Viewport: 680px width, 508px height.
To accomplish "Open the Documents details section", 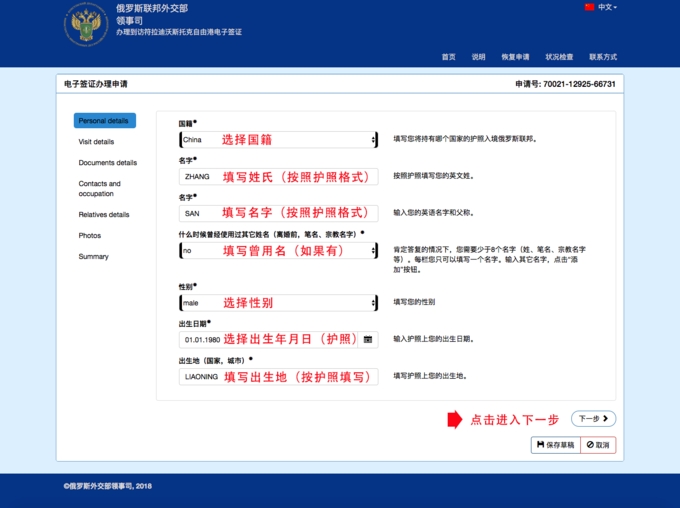I will 108,163.
